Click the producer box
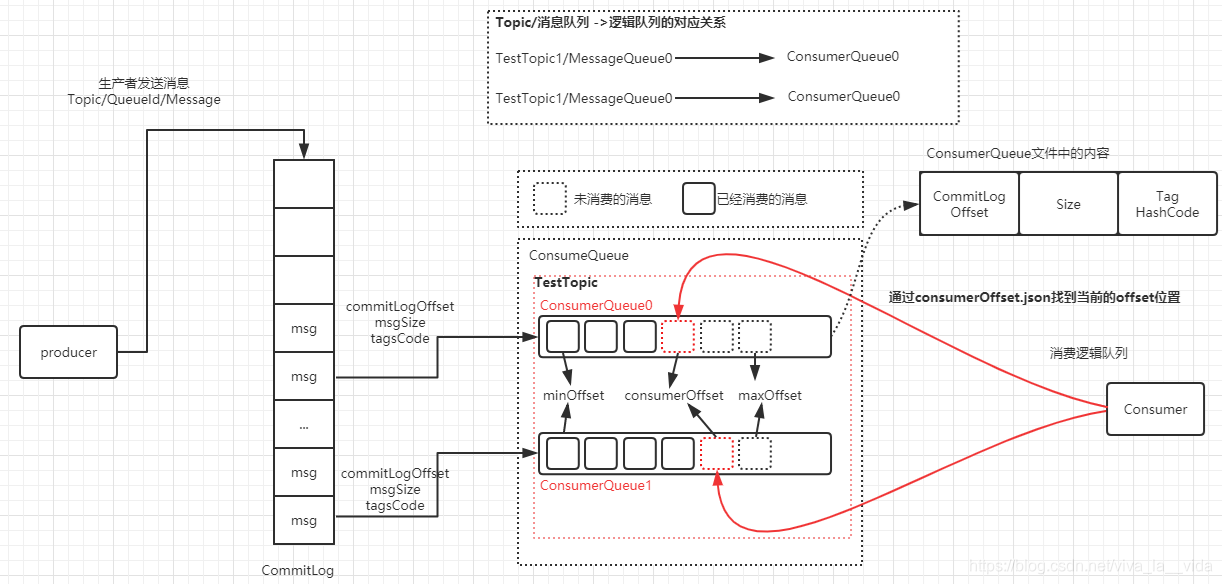 (69, 352)
